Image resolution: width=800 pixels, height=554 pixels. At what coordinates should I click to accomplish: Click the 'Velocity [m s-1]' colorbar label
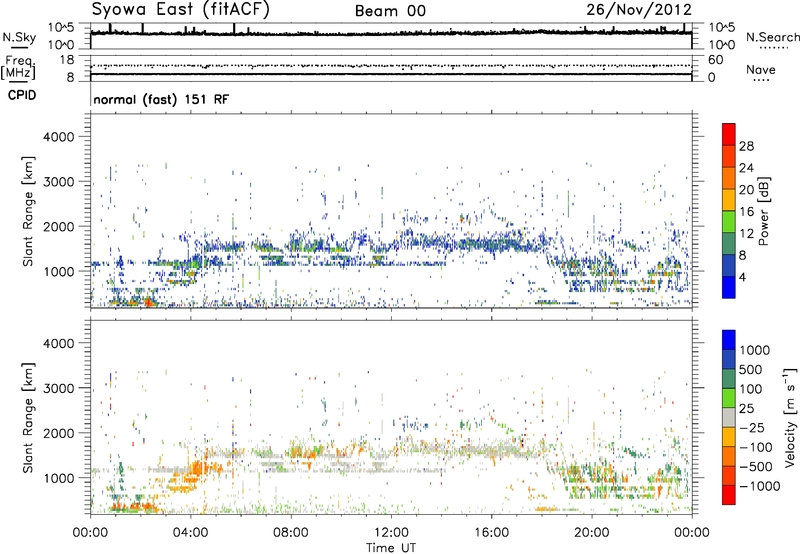791,417
